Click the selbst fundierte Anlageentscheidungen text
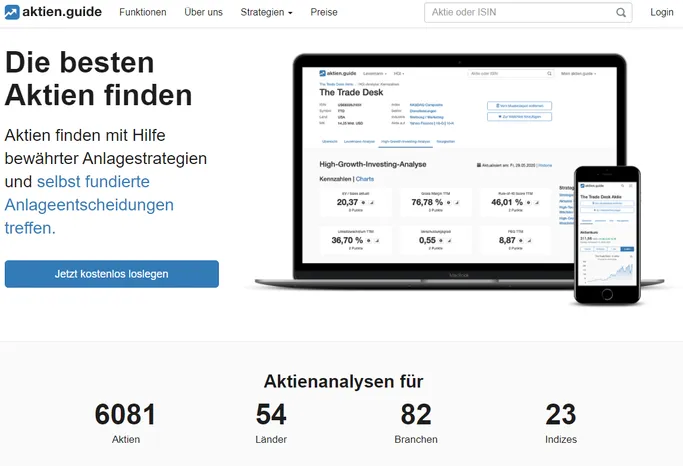 coord(89,205)
